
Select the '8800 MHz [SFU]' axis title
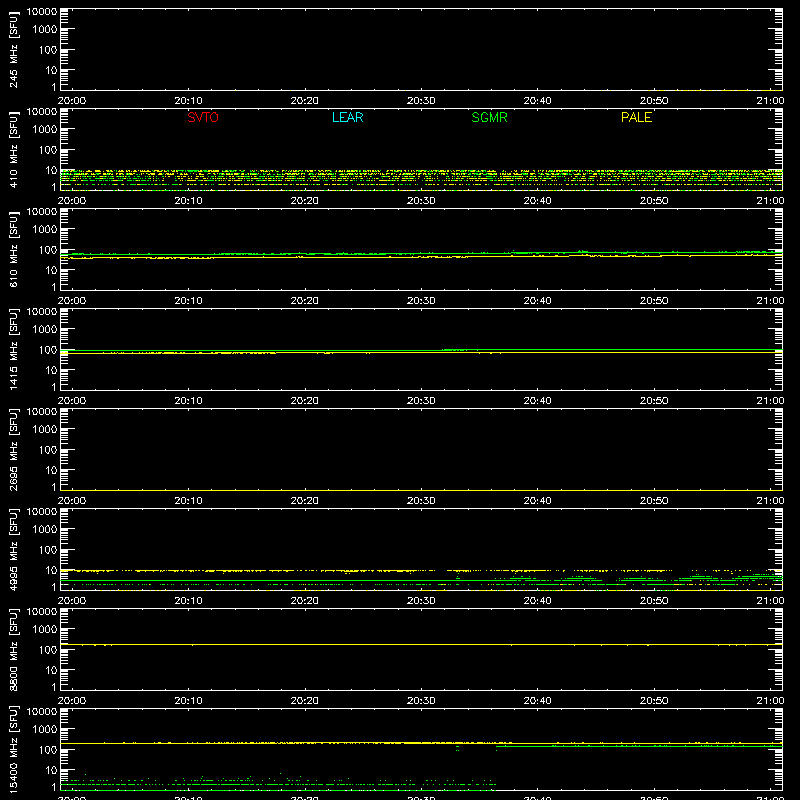(x=13, y=650)
